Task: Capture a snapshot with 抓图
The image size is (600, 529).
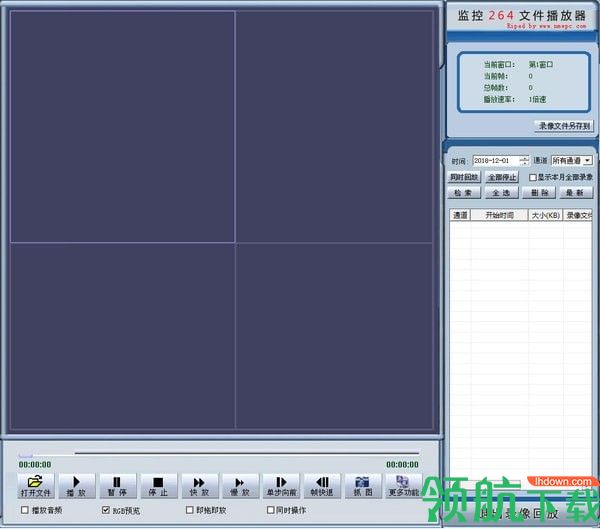Action: tap(363, 486)
